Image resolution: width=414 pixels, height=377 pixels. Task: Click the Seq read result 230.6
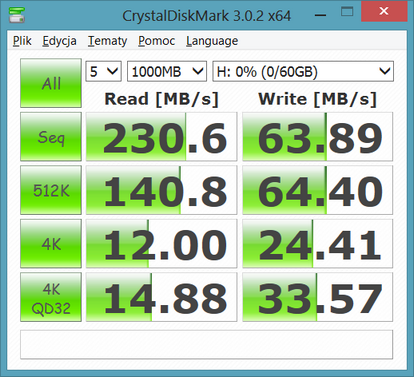[161, 137]
